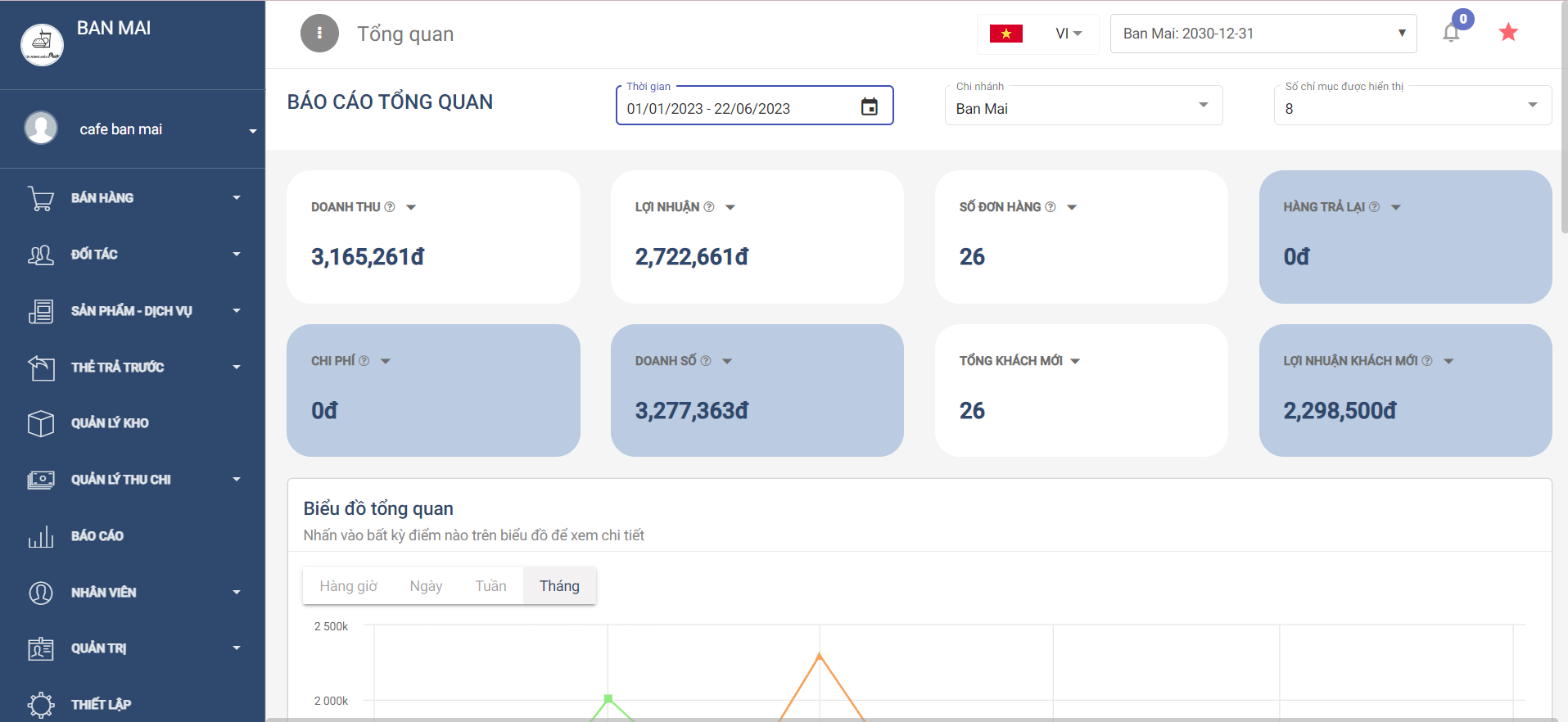Click the Thiết lập gear icon
Viewport: 1568px width, 722px height.
pos(41,704)
